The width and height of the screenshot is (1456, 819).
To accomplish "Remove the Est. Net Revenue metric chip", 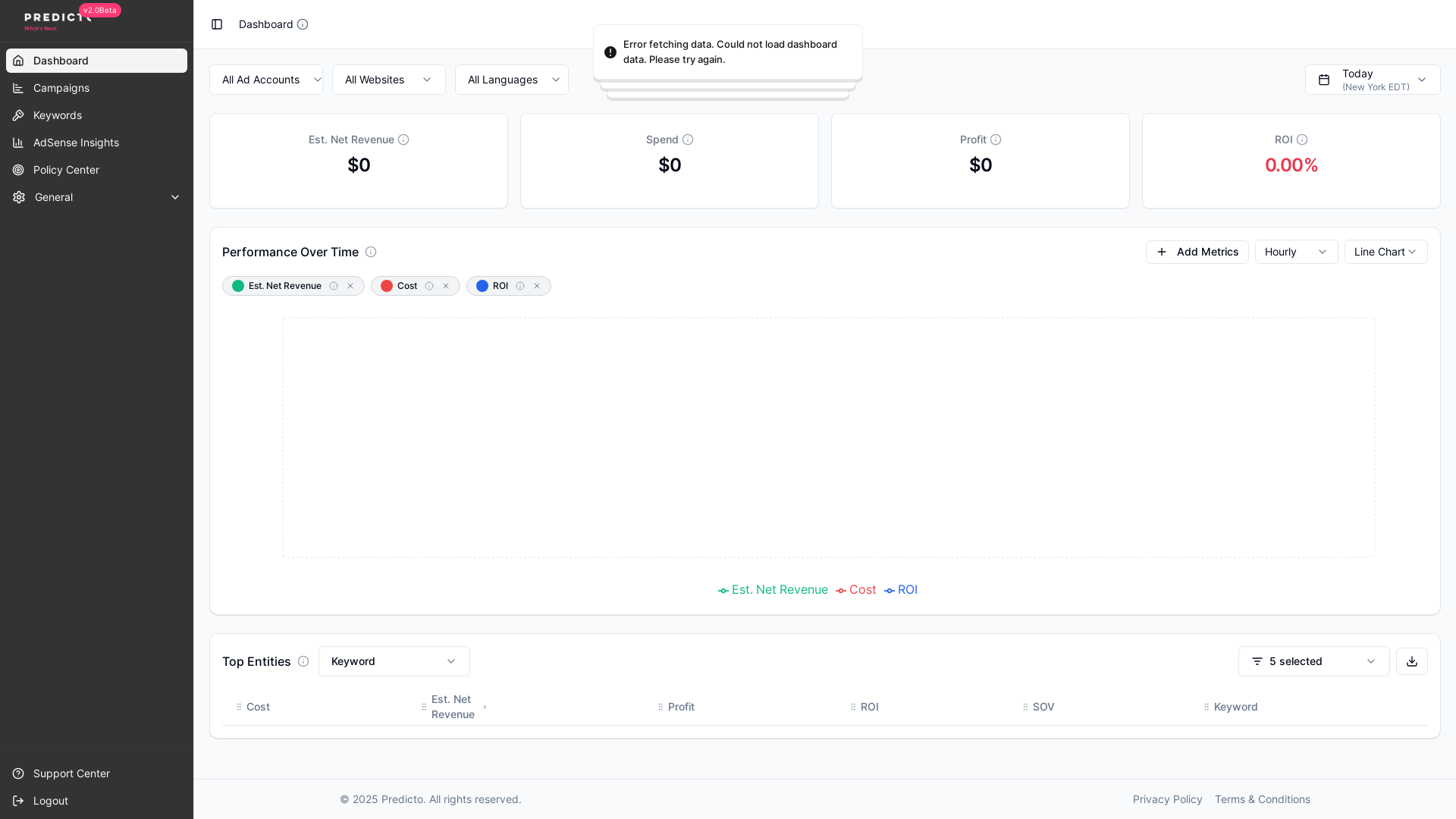I will (x=350, y=286).
